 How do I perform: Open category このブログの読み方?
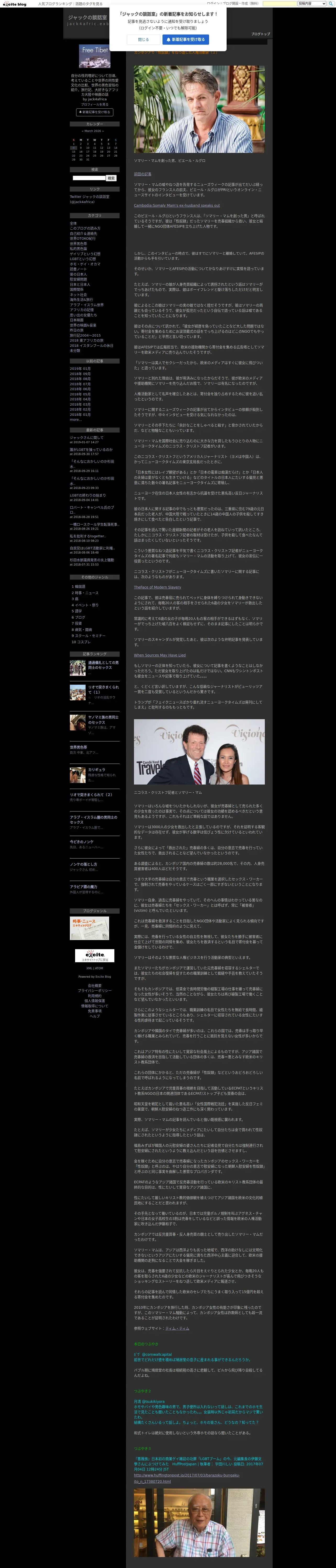pos(85,228)
